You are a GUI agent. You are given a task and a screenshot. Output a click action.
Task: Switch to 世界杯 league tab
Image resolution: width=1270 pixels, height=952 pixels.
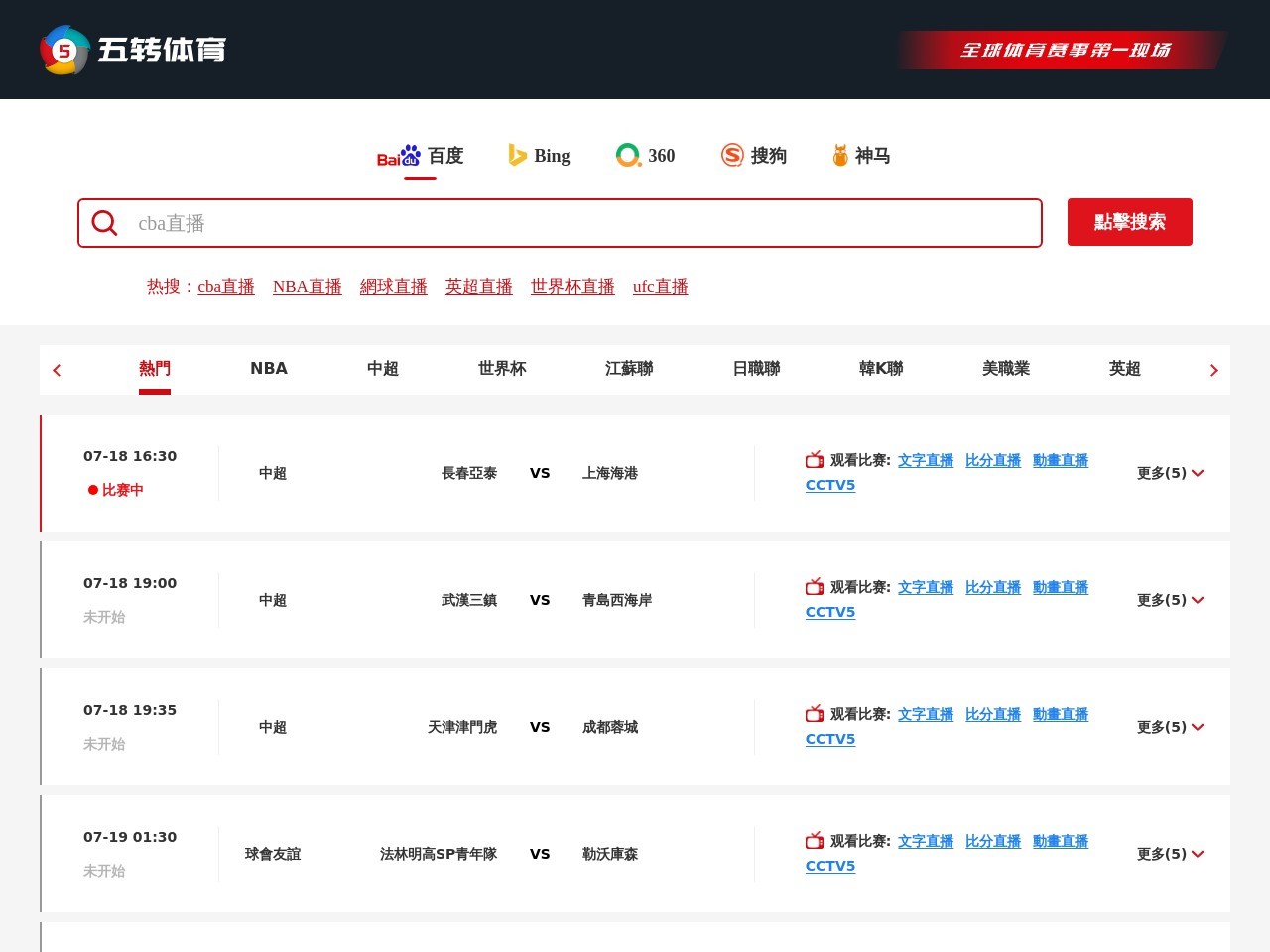(x=502, y=369)
